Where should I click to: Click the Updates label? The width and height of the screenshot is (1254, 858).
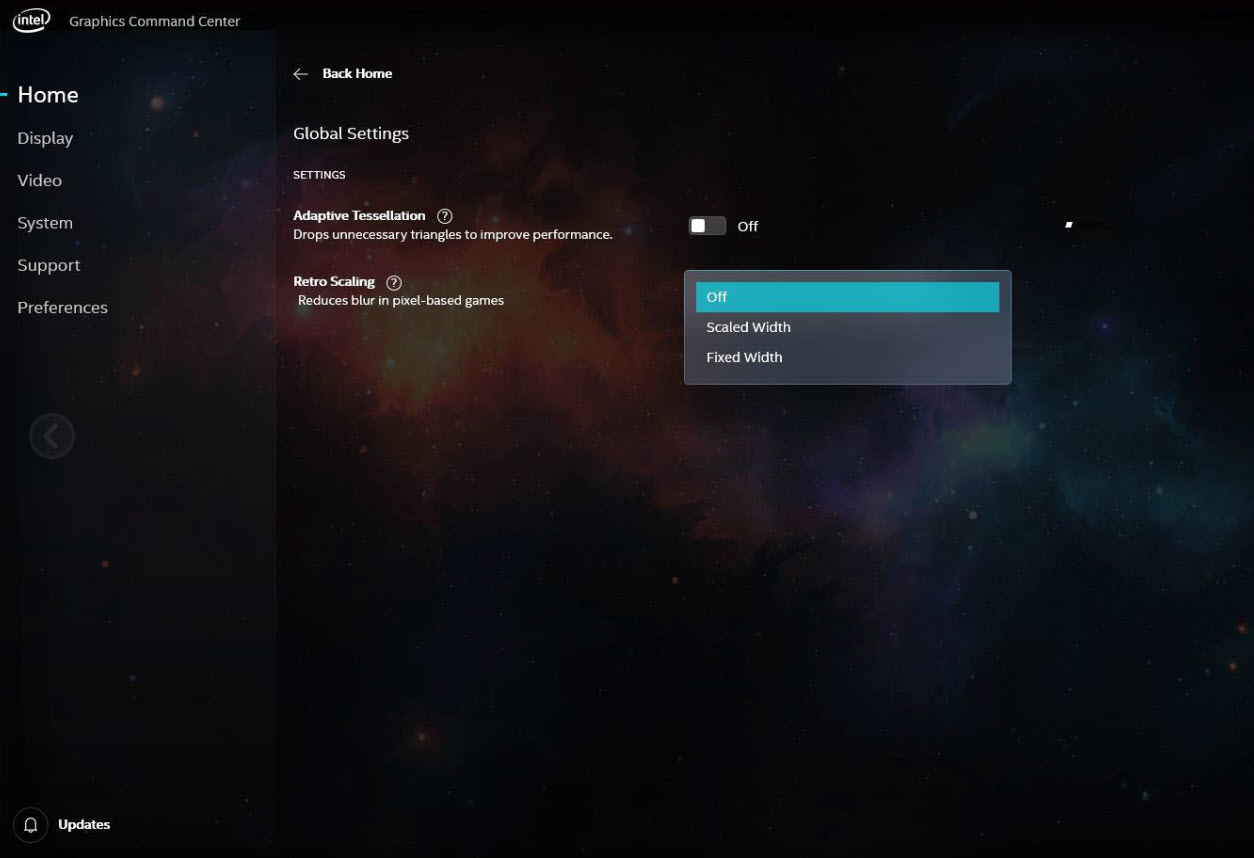(84, 825)
